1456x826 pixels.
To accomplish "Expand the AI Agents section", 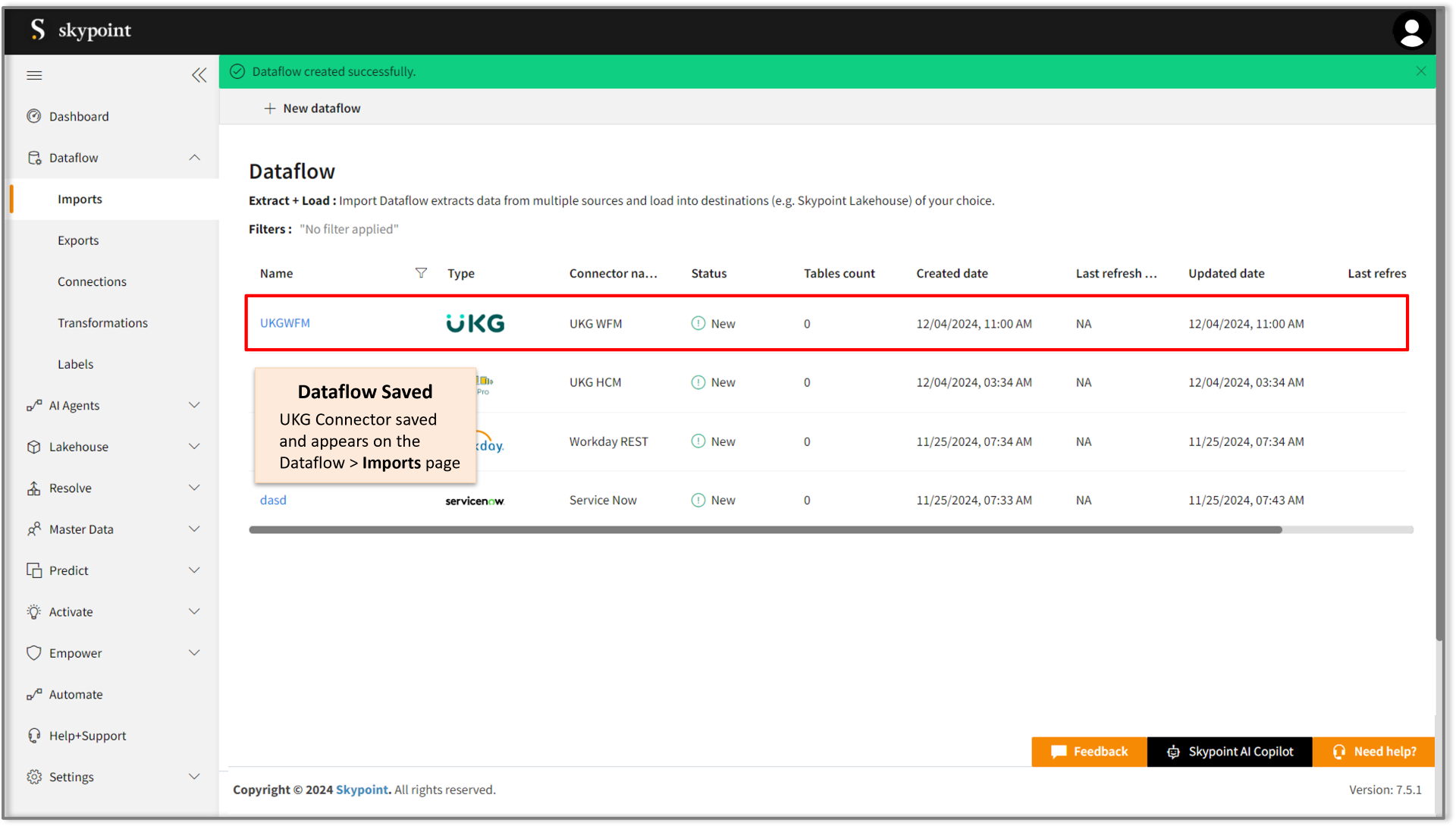I will coord(194,405).
